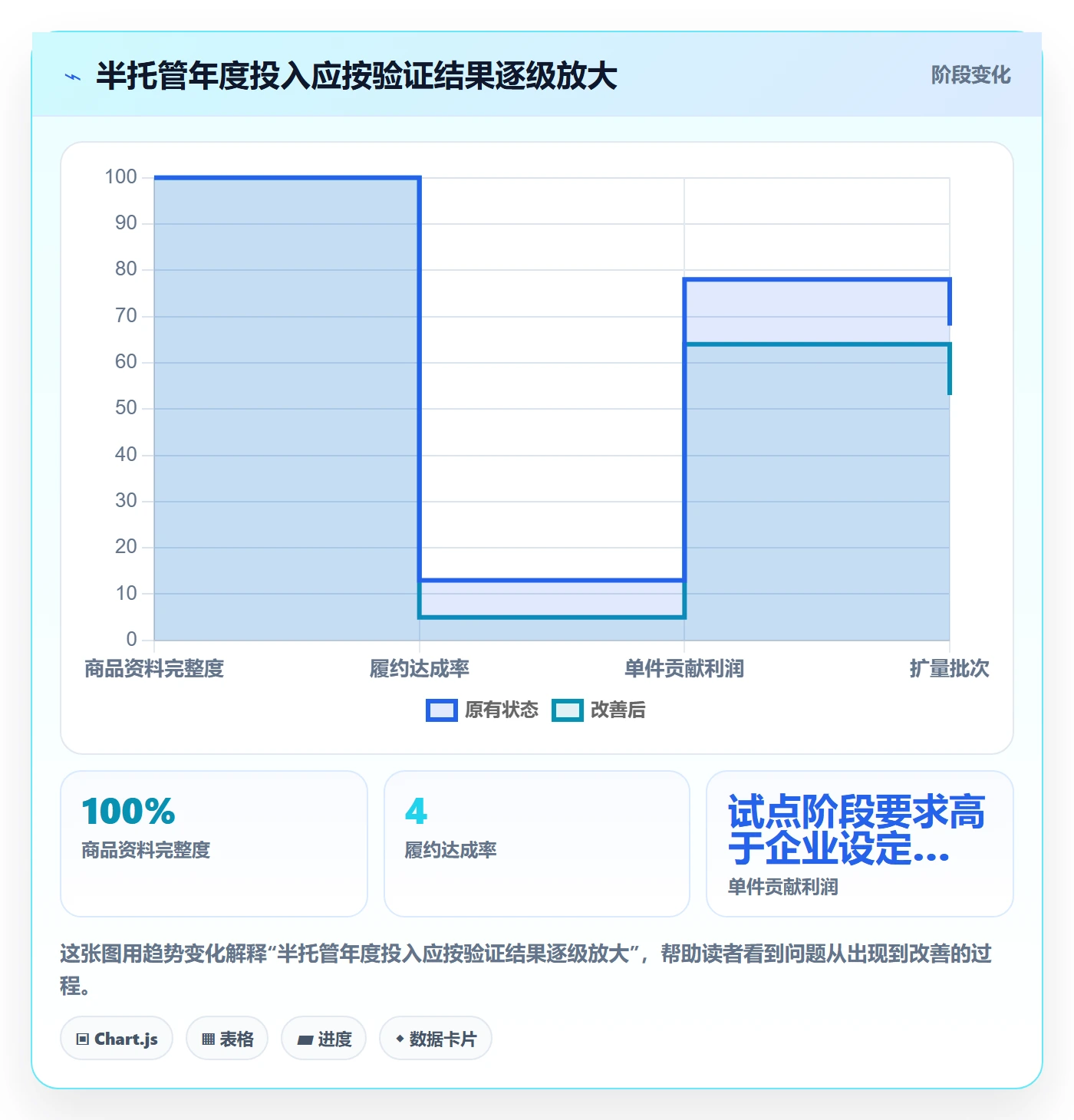Click the lightning icon beside the title
This screenshot has width=1074, height=1120.
coord(73,77)
